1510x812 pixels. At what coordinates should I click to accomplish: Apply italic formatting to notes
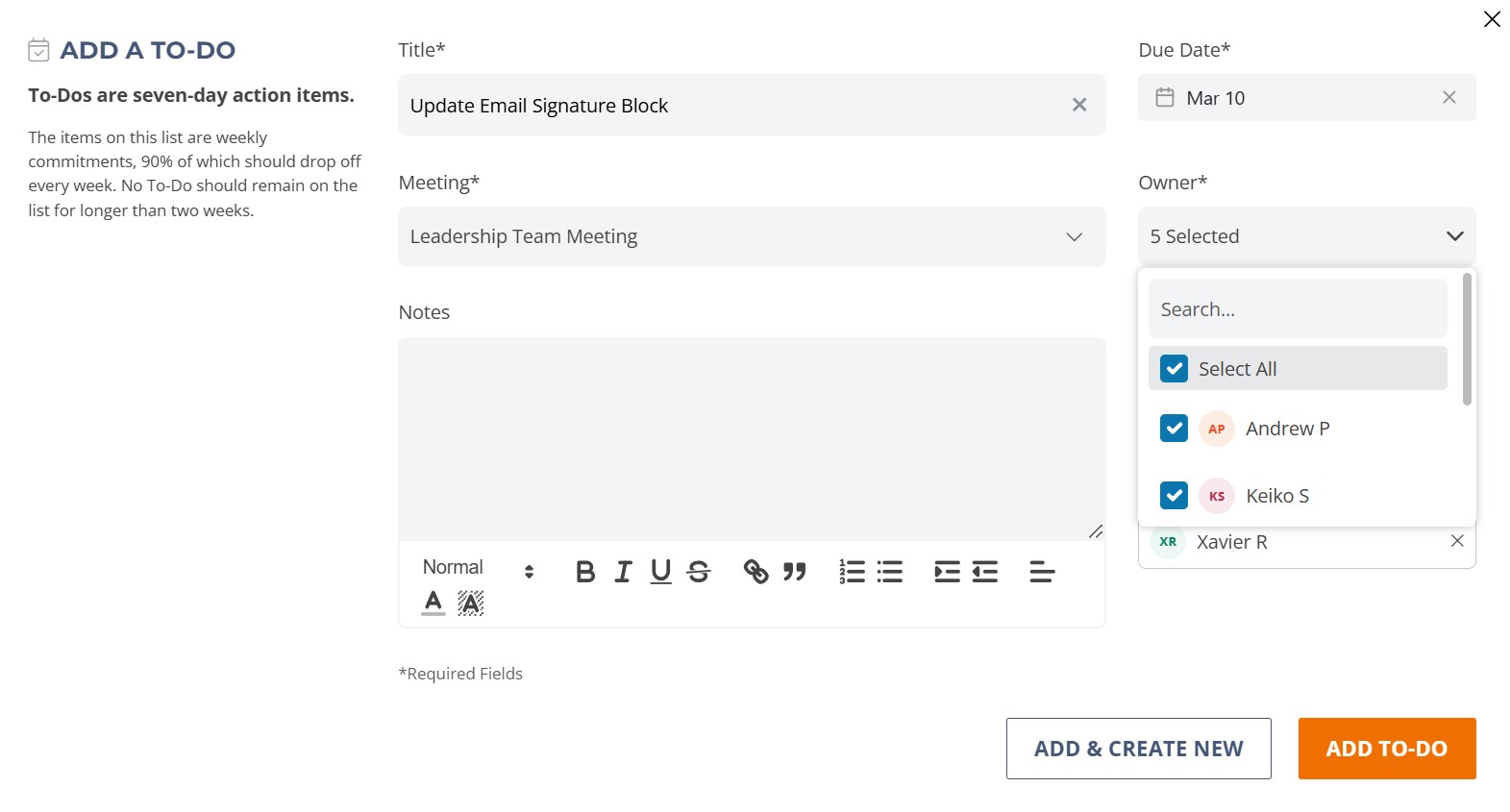(x=623, y=572)
